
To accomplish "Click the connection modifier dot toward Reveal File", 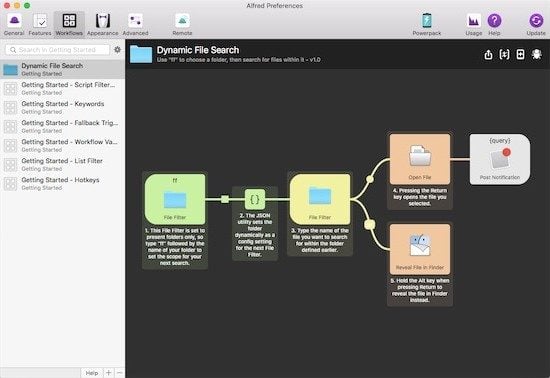I will [x=370, y=224].
